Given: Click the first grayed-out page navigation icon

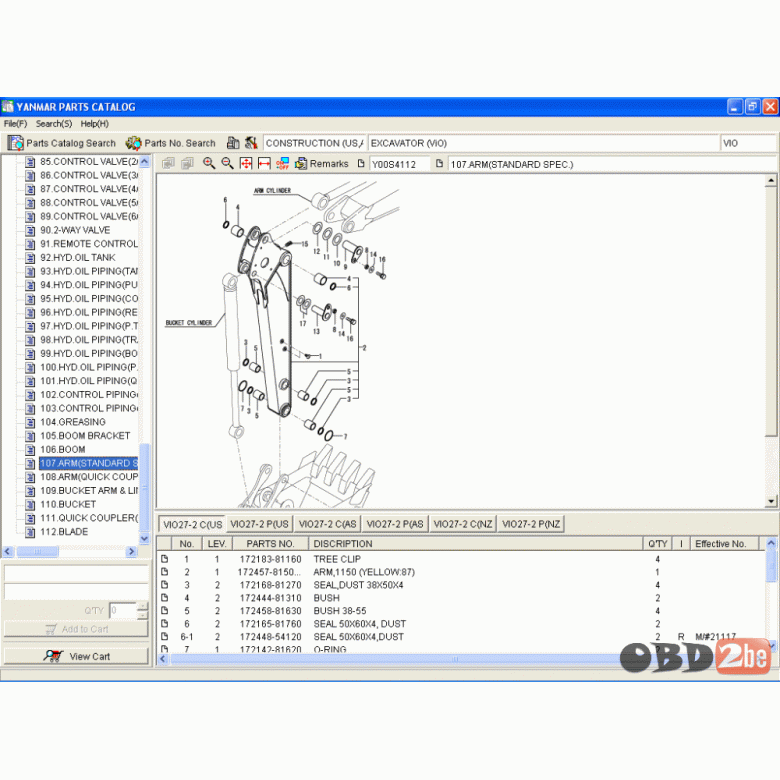Looking at the screenshot, I should point(168,164).
